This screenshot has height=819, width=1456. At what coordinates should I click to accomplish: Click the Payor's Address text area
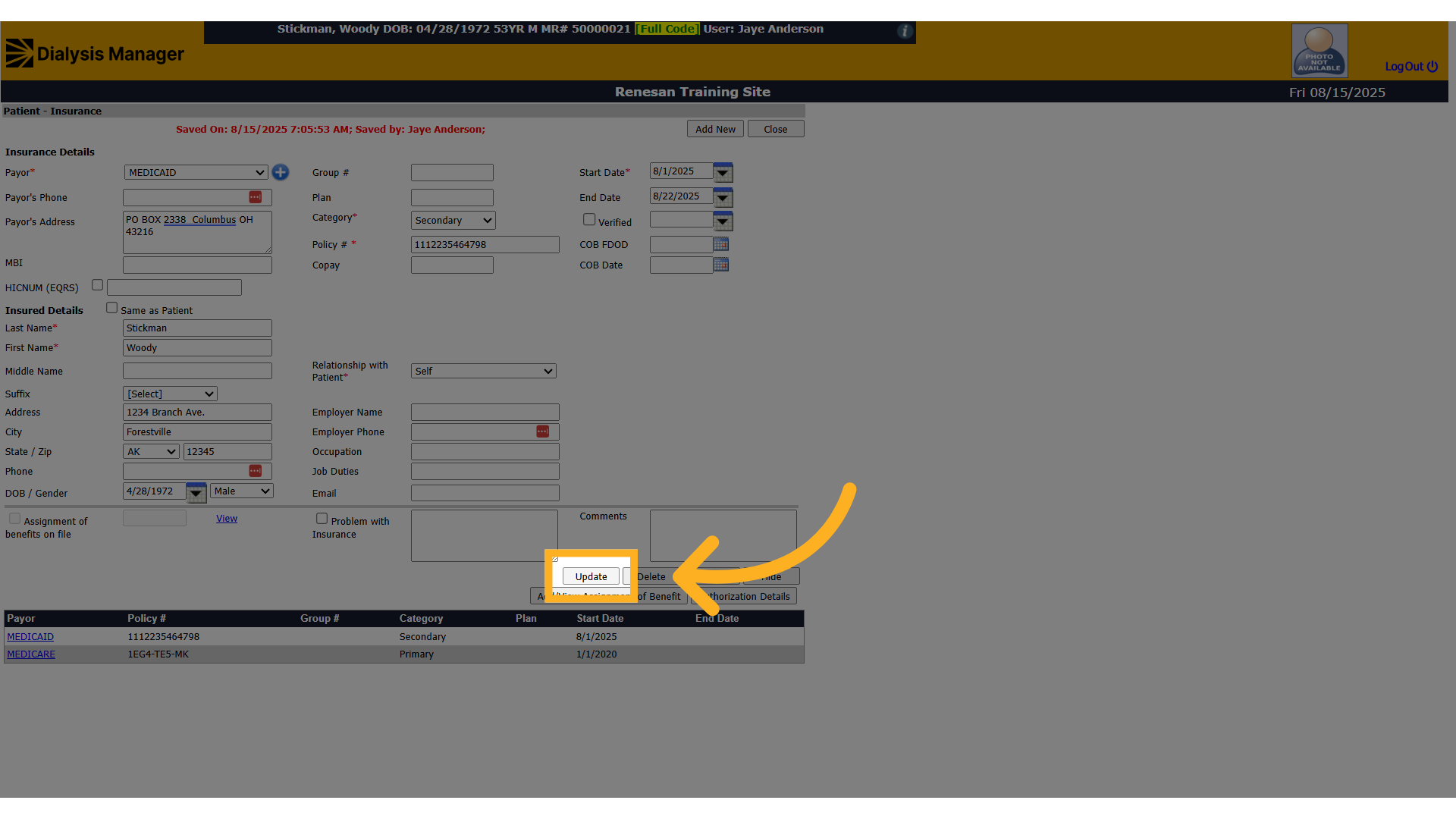pyautogui.click(x=197, y=232)
